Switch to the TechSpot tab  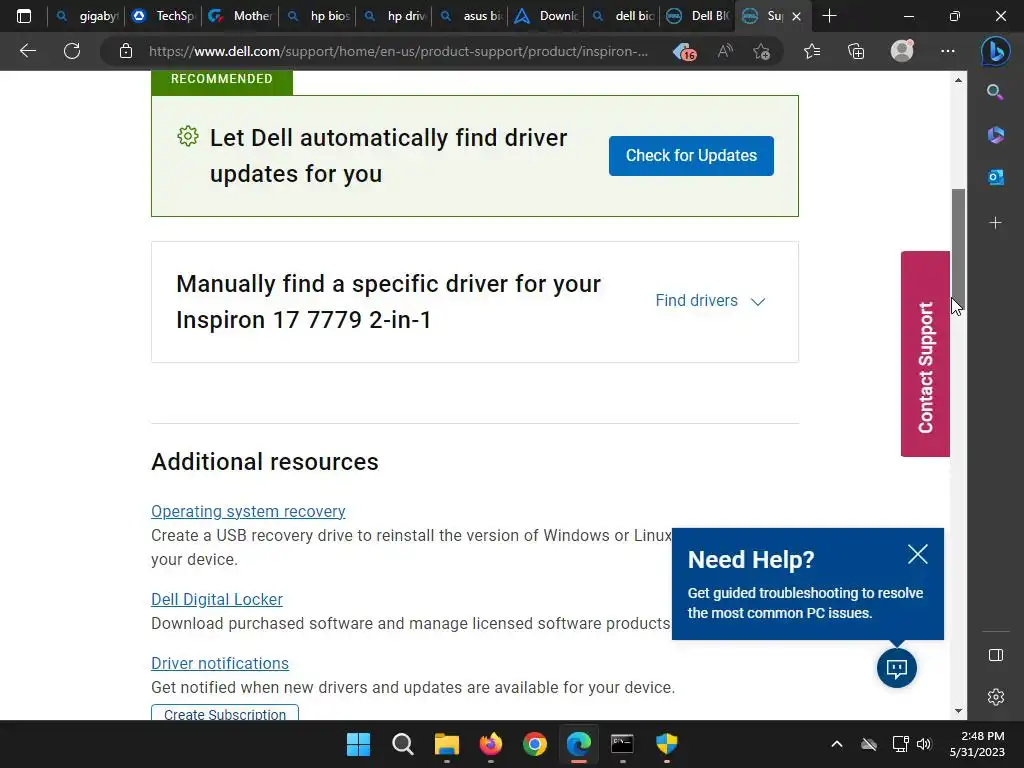pos(163,16)
